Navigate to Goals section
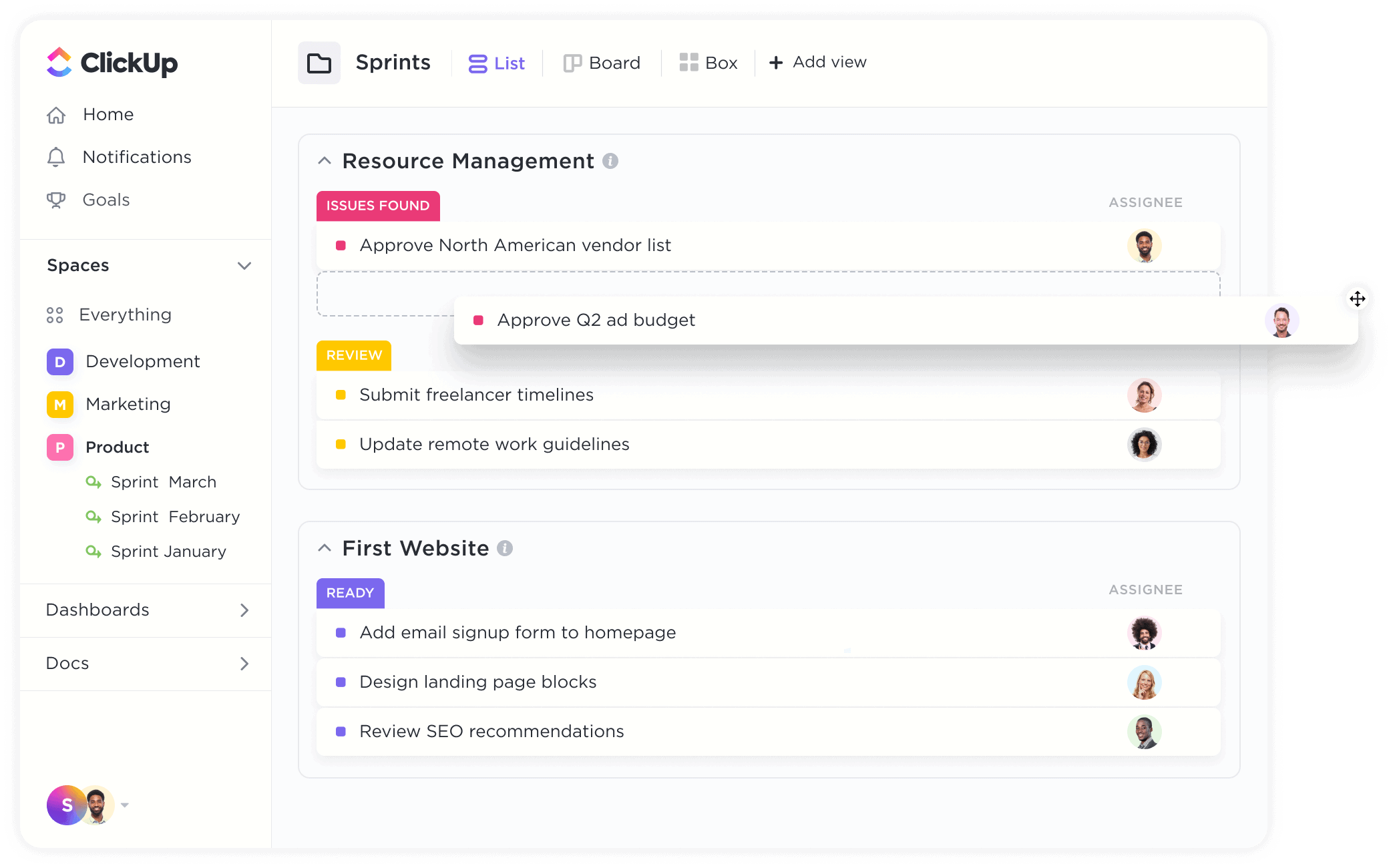 tap(106, 199)
